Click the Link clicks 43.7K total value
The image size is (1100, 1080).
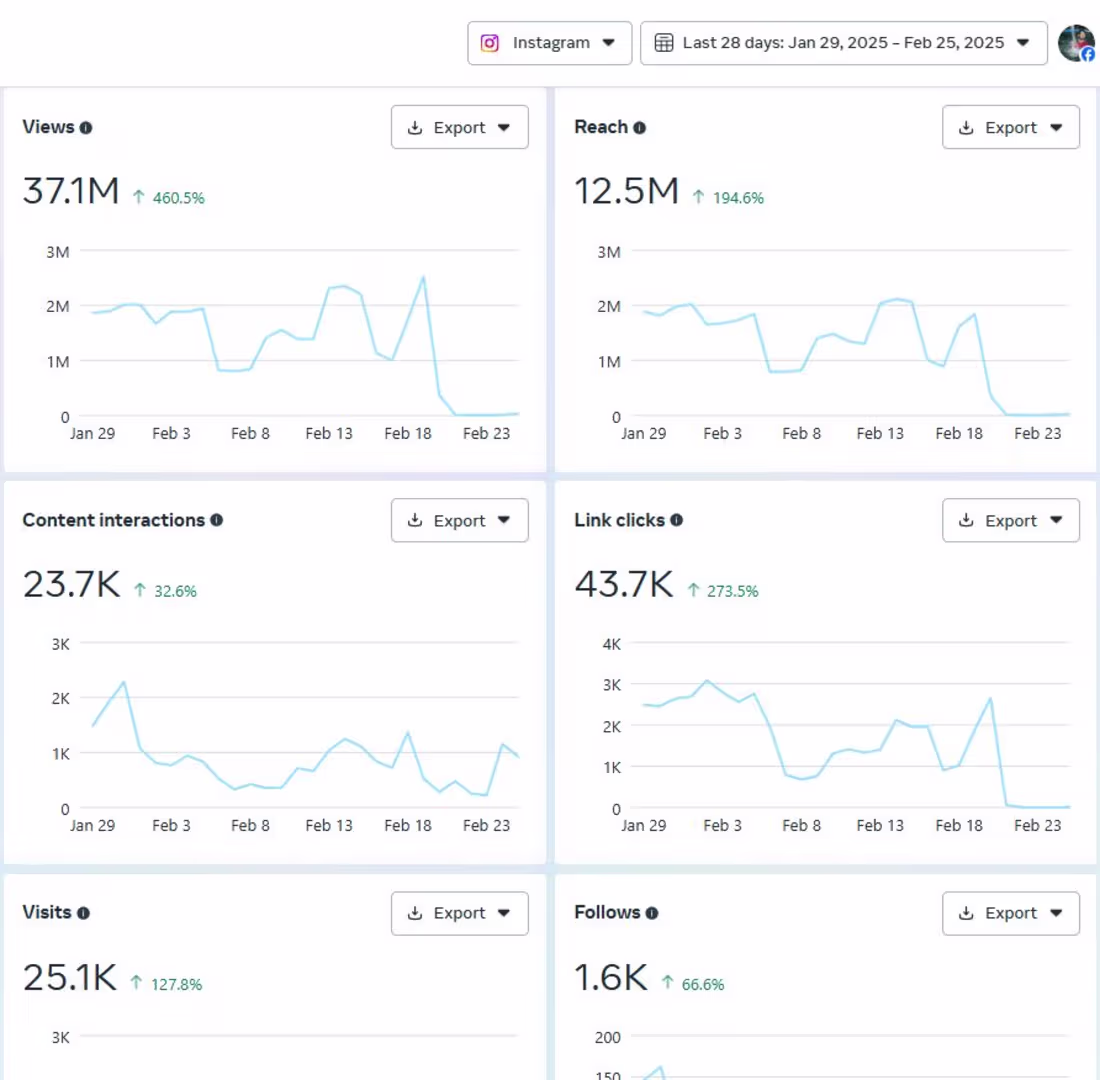point(624,584)
